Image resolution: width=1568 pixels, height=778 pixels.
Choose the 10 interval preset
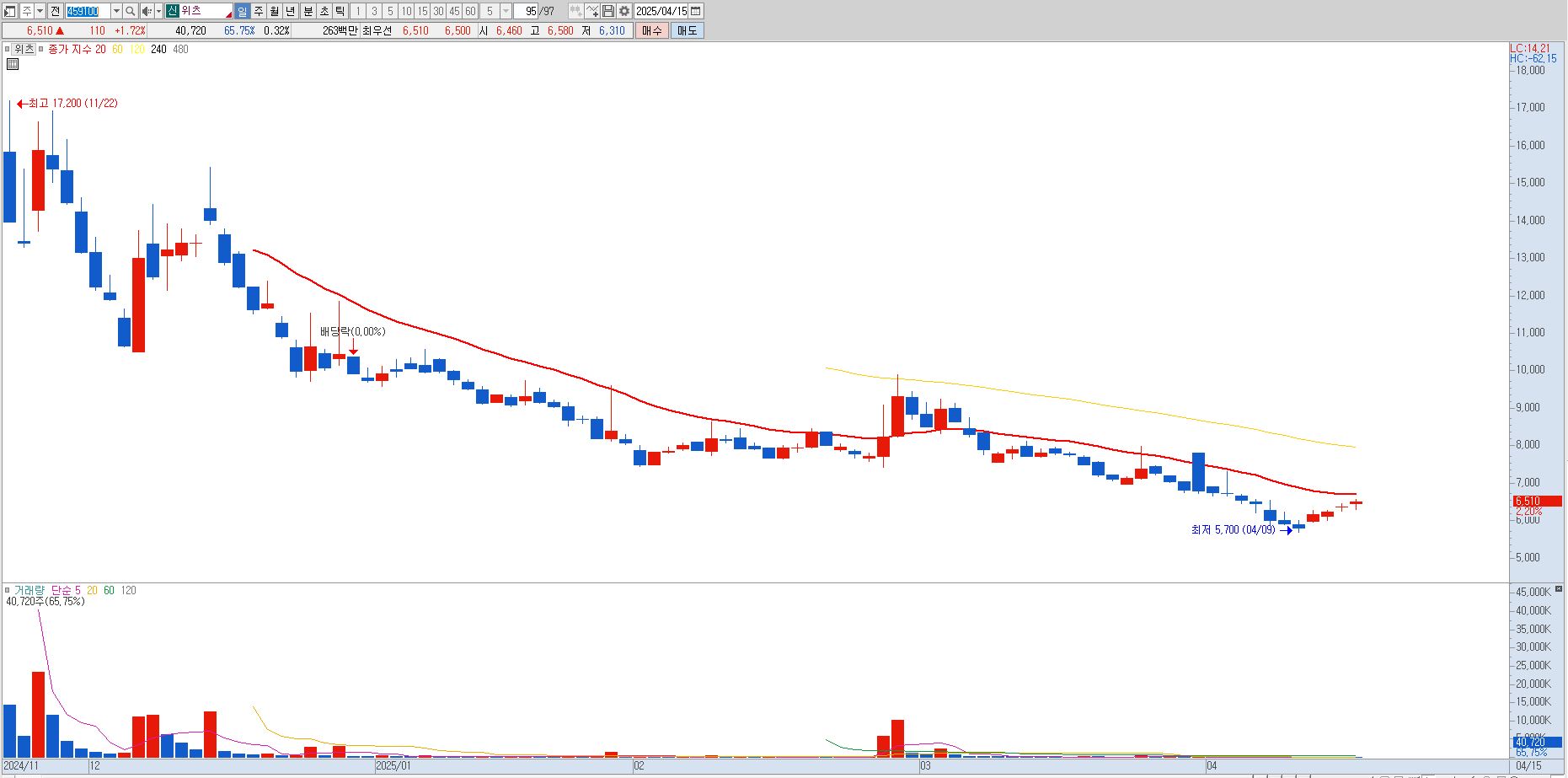[x=406, y=11]
